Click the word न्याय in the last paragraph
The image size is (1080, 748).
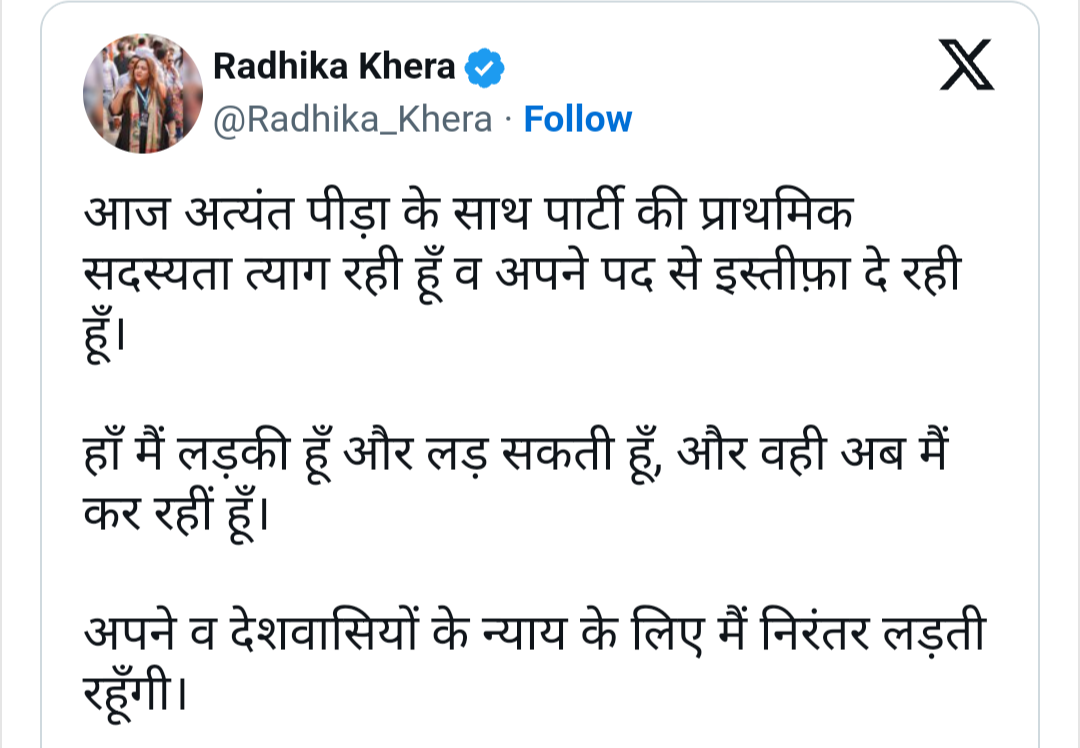[x=523, y=632]
